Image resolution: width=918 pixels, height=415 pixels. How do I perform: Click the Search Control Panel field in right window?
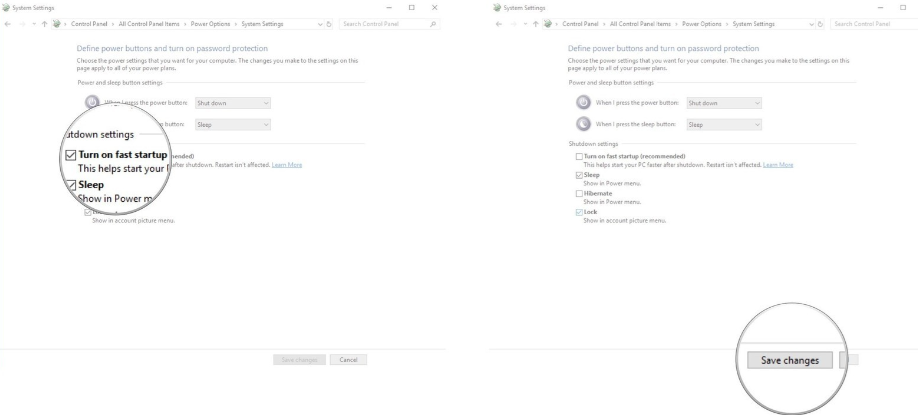pyautogui.click(x=870, y=23)
